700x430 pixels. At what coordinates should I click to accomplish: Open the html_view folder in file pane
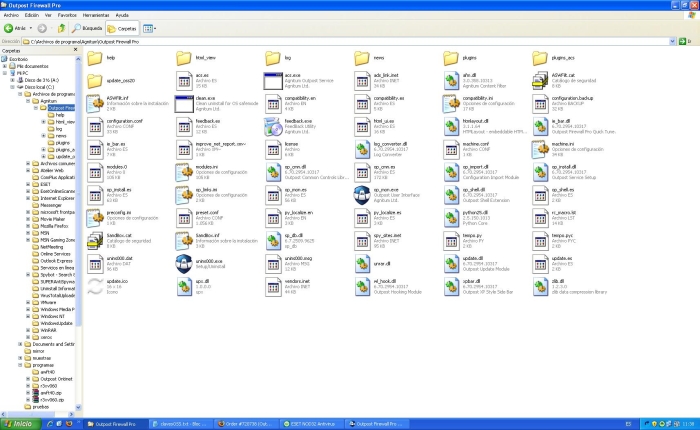coord(184,58)
